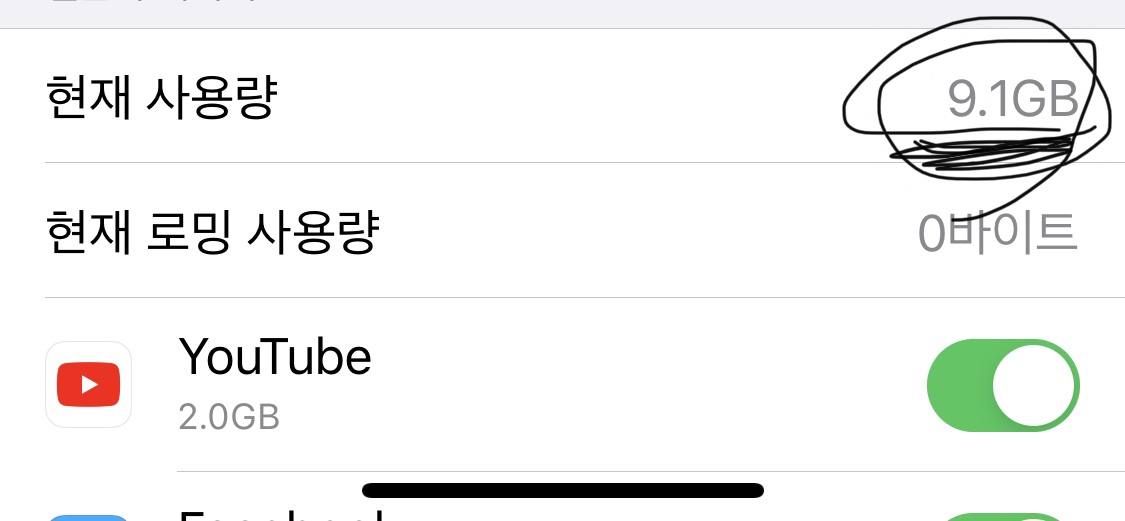The width and height of the screenshot is (1125, 521).
Task: Tap the YouTube app icon
Action: coord(89,385)
